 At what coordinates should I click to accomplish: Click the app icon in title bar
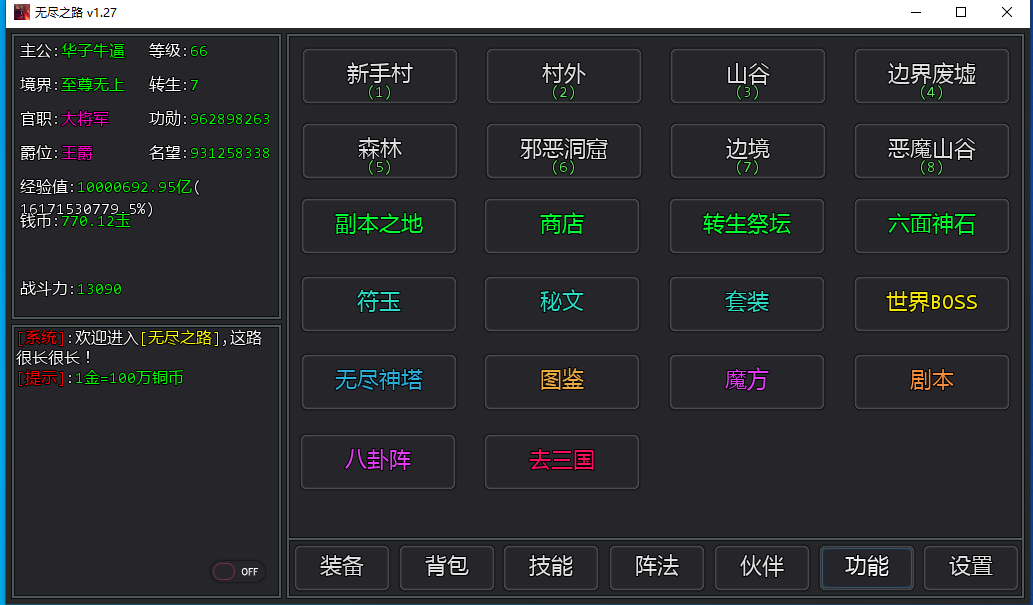coord(21,12)
